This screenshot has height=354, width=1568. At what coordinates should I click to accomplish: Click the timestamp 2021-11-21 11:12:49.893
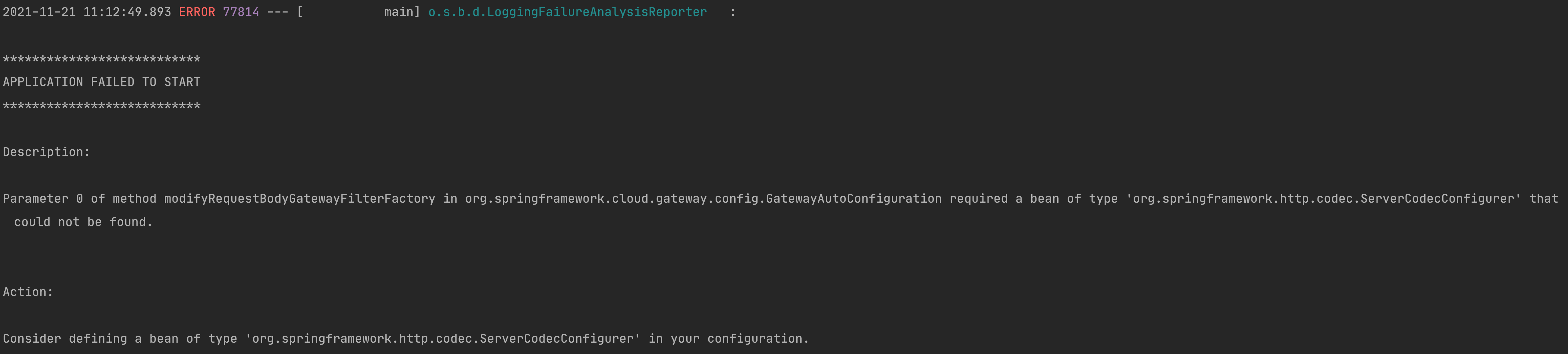pyautogui.click(x=86, y=12)
